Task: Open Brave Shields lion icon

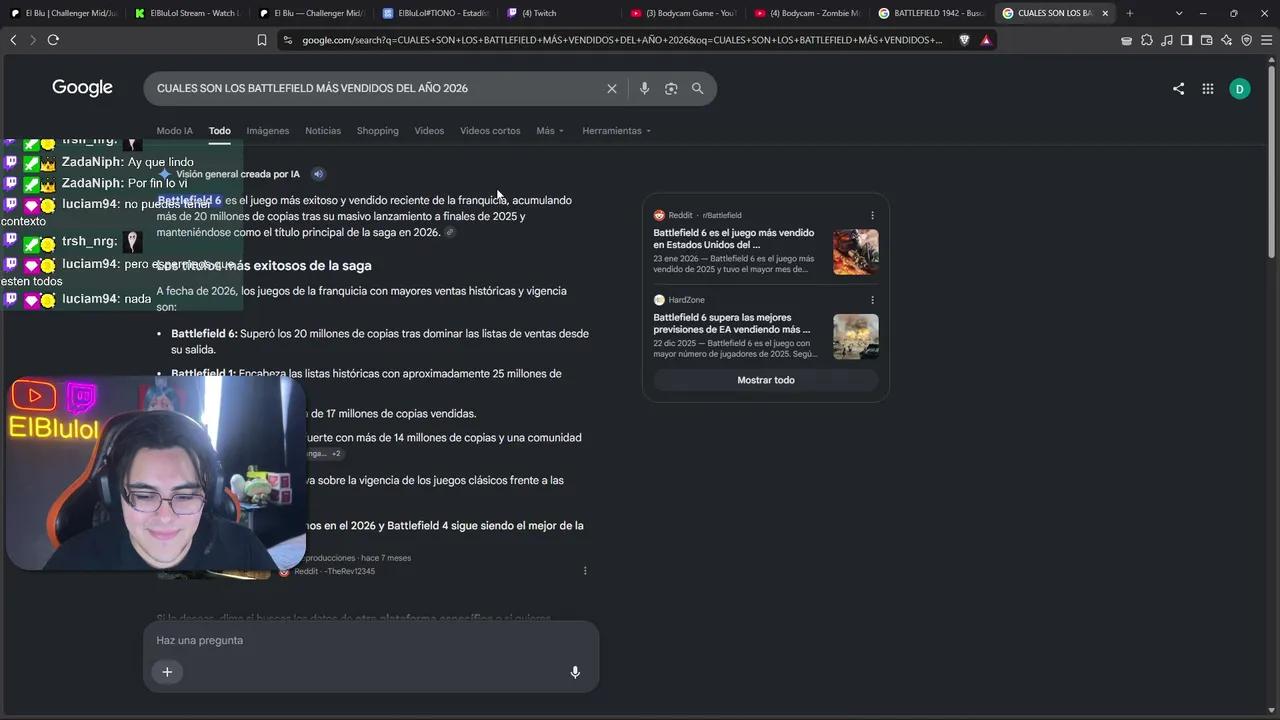Action: click(965, 40)
